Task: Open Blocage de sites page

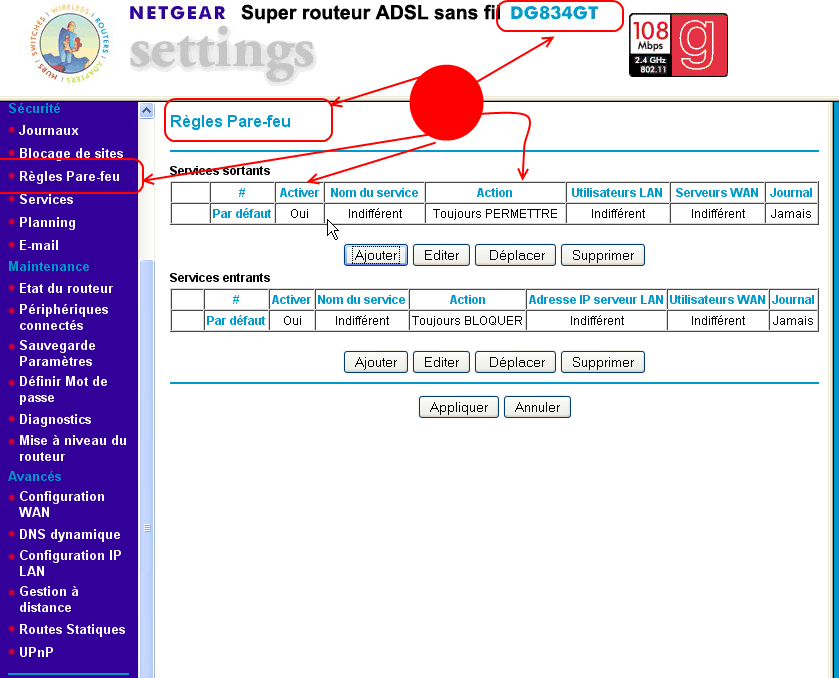Action: coord(71,154)
